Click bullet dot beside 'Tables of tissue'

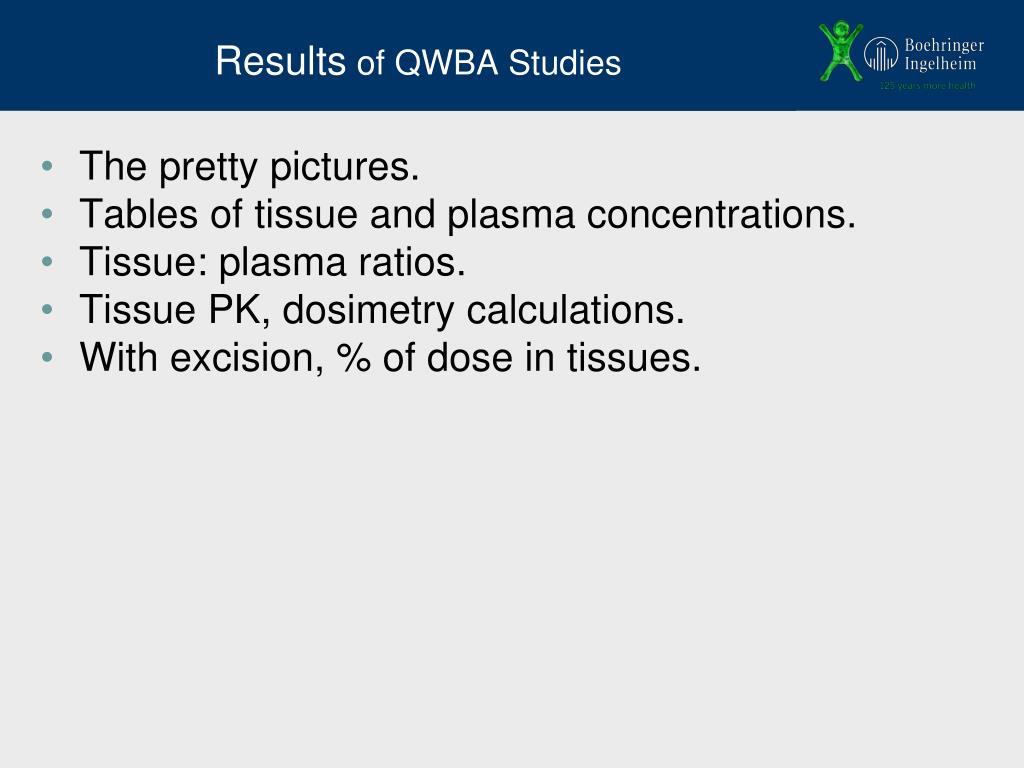pos(47,214)
